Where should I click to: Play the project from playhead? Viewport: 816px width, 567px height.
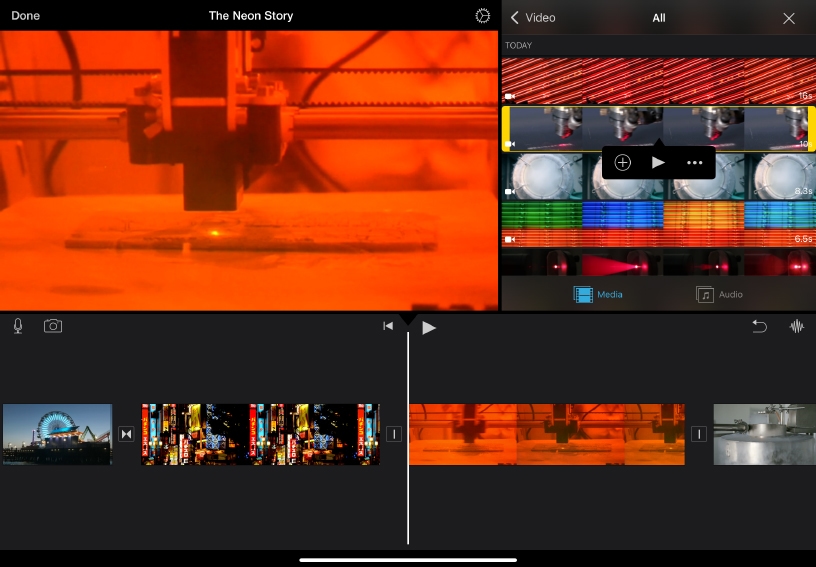coord(429,327)
